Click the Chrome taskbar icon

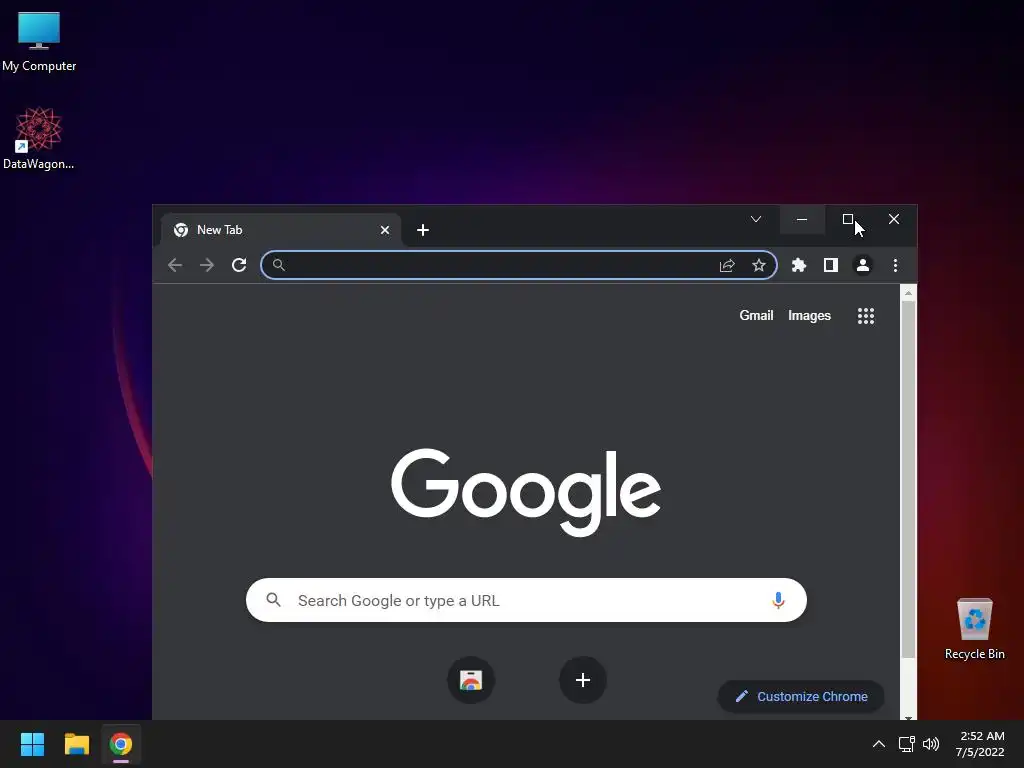(x=120, y=744)
